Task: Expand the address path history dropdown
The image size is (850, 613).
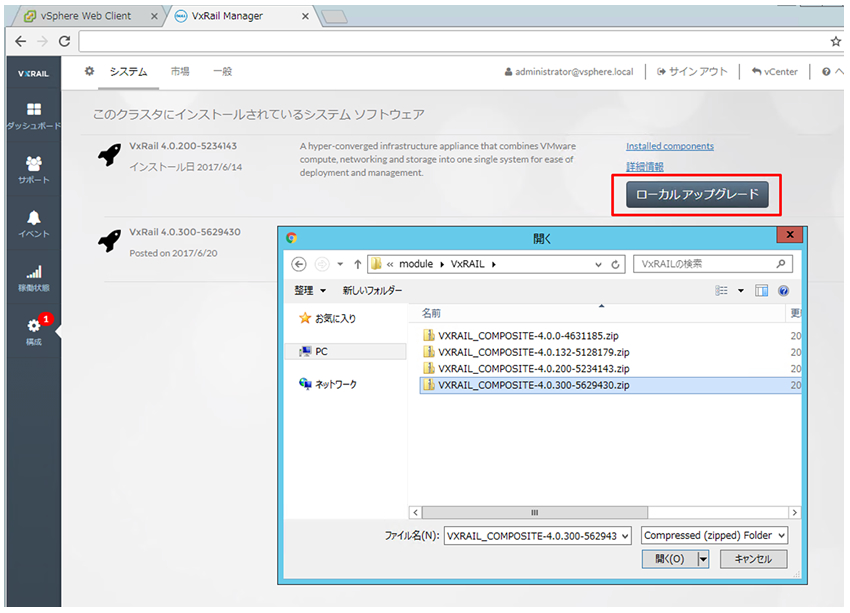Action: (598, 264)
